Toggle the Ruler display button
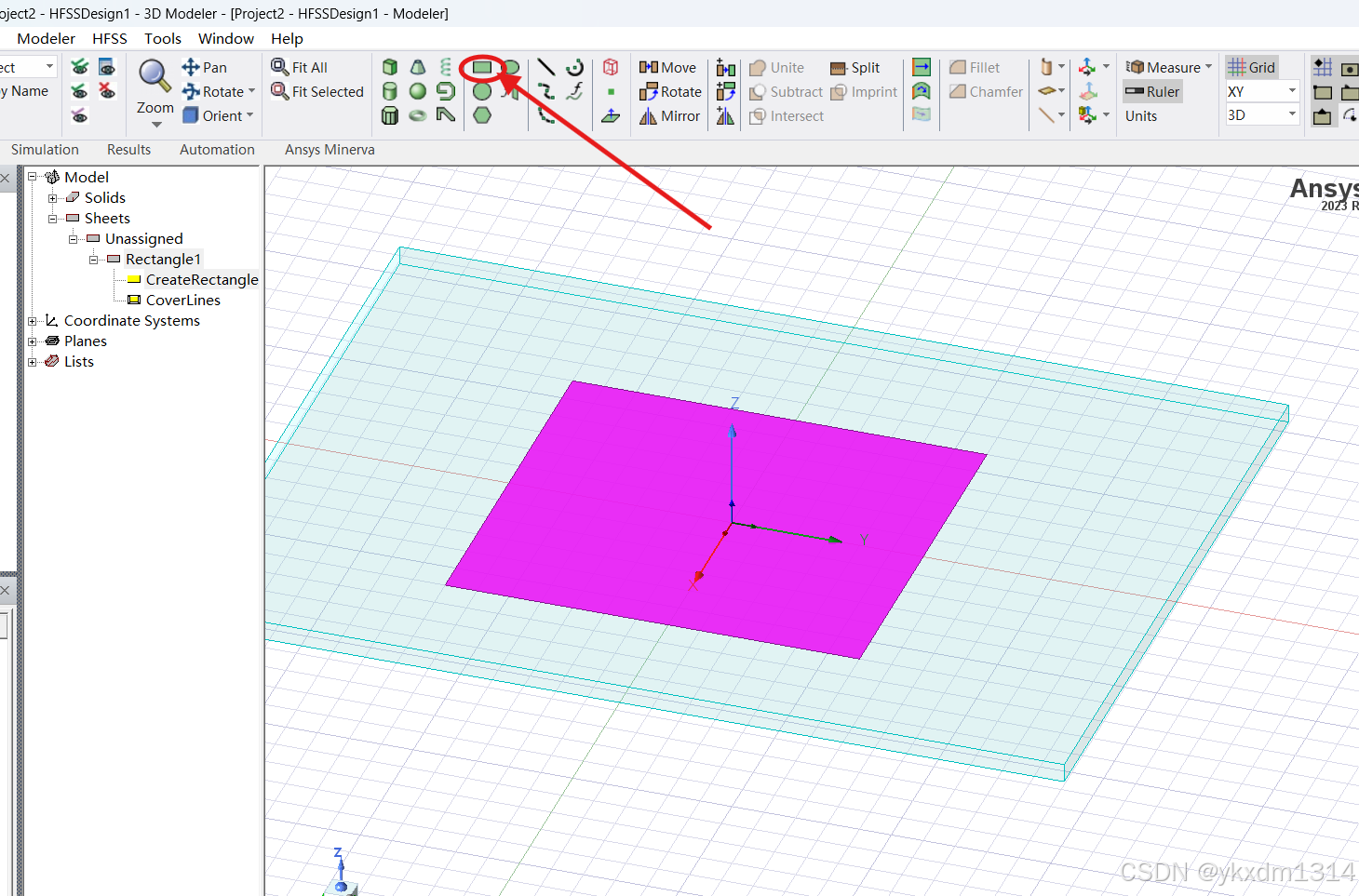 click(x=1152, y=91)
